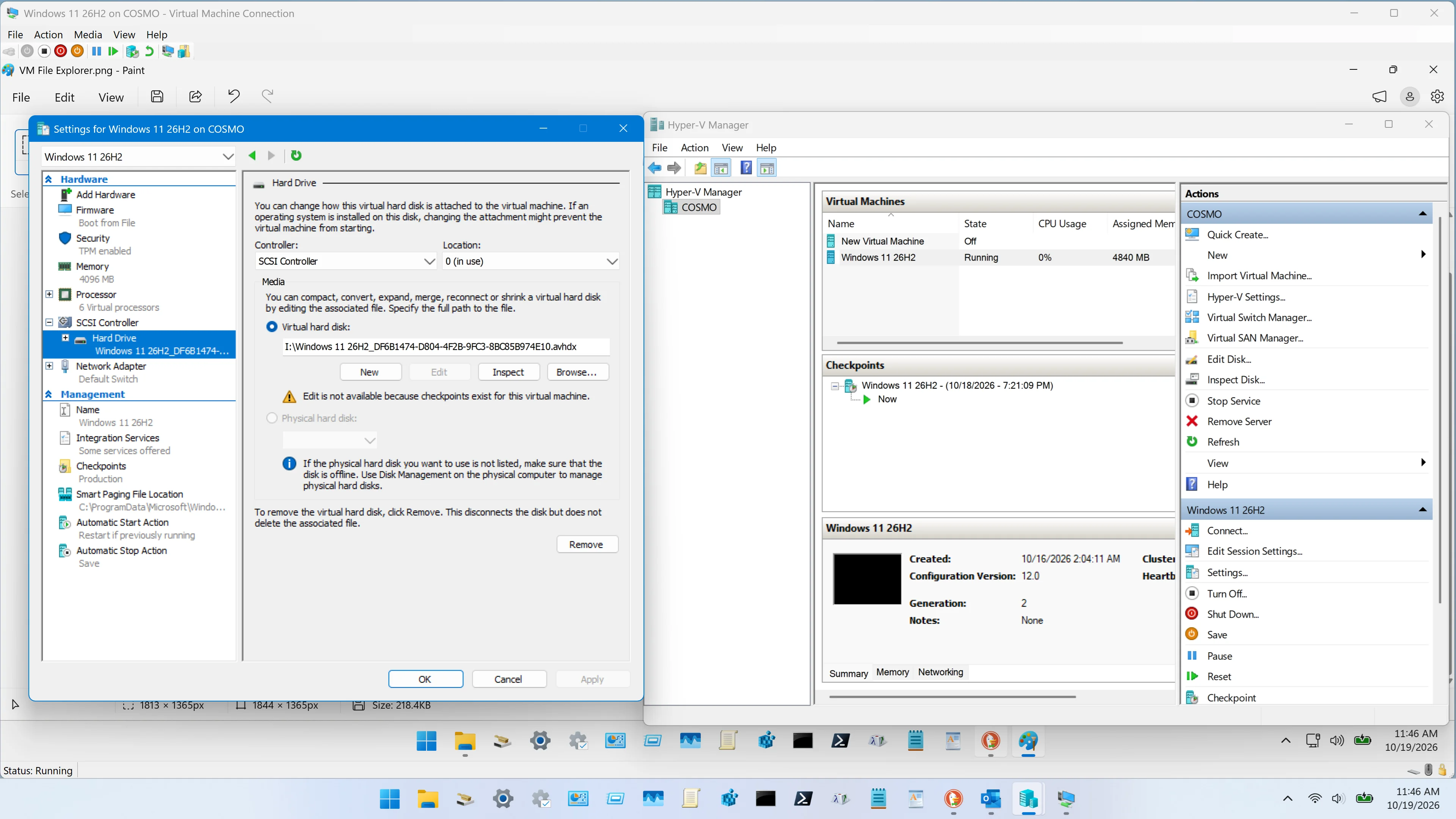Open Outlook from host taskbar

tap(991, 799)
